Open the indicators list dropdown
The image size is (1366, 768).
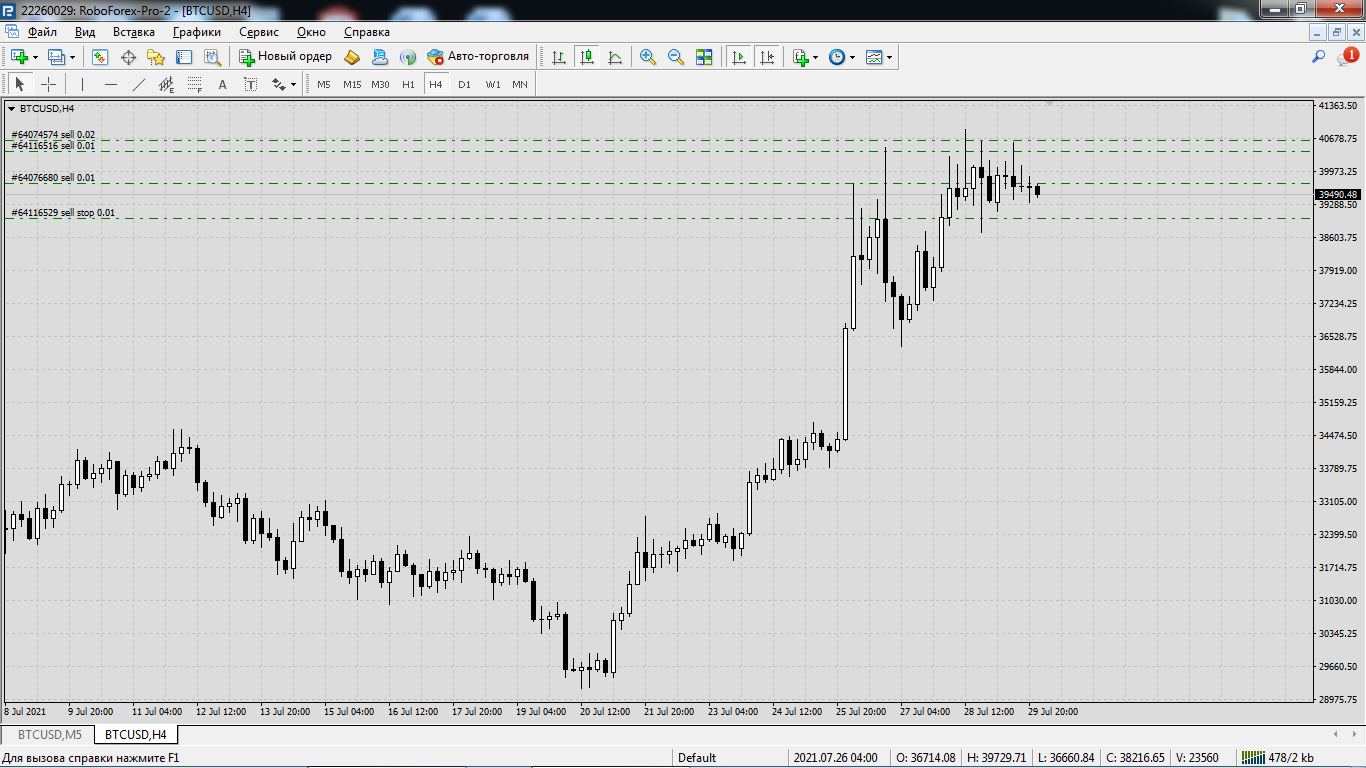click(816, 57)
